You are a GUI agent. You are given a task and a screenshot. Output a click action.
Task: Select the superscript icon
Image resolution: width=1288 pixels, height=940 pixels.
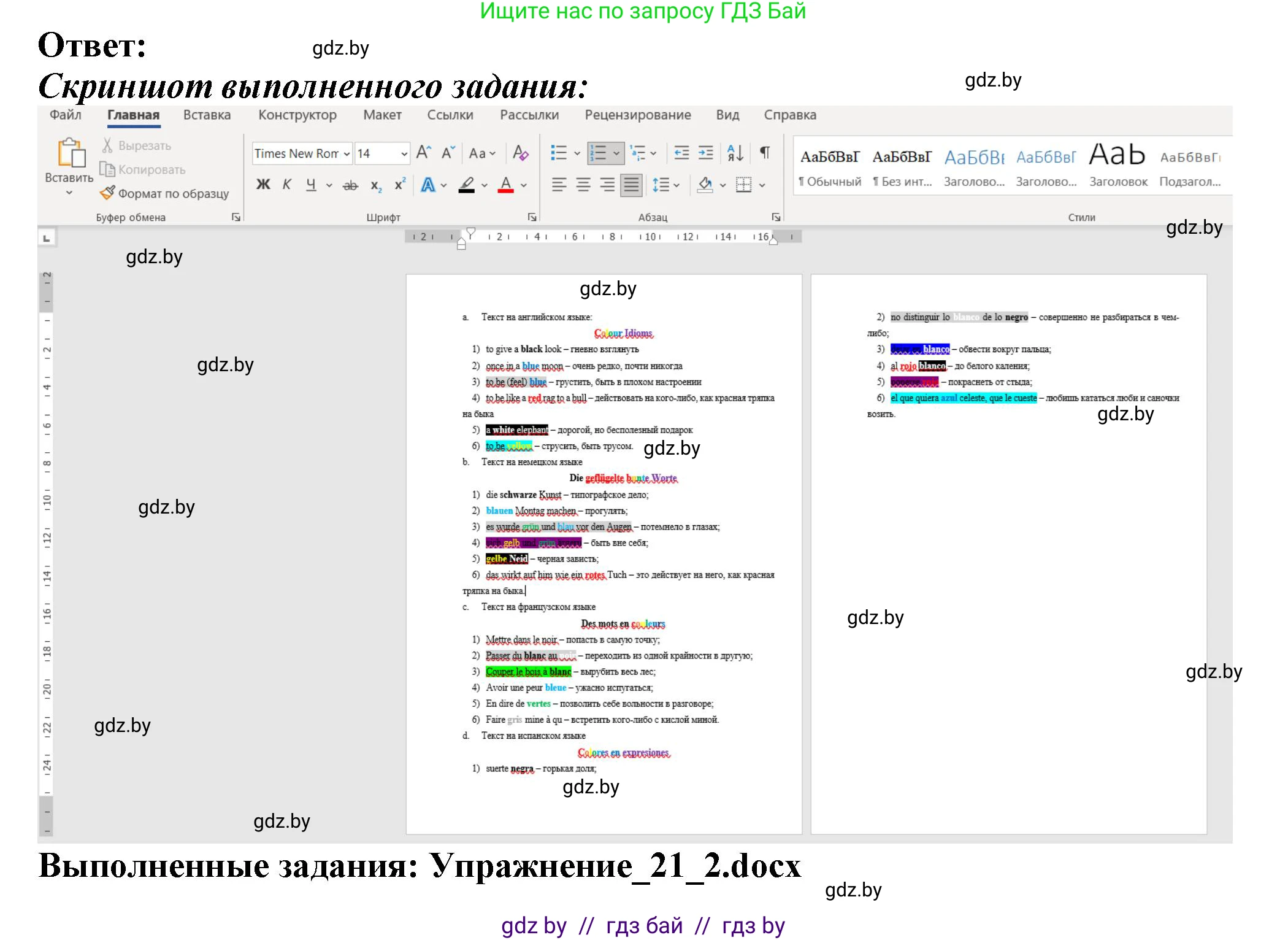coord(399,183)
